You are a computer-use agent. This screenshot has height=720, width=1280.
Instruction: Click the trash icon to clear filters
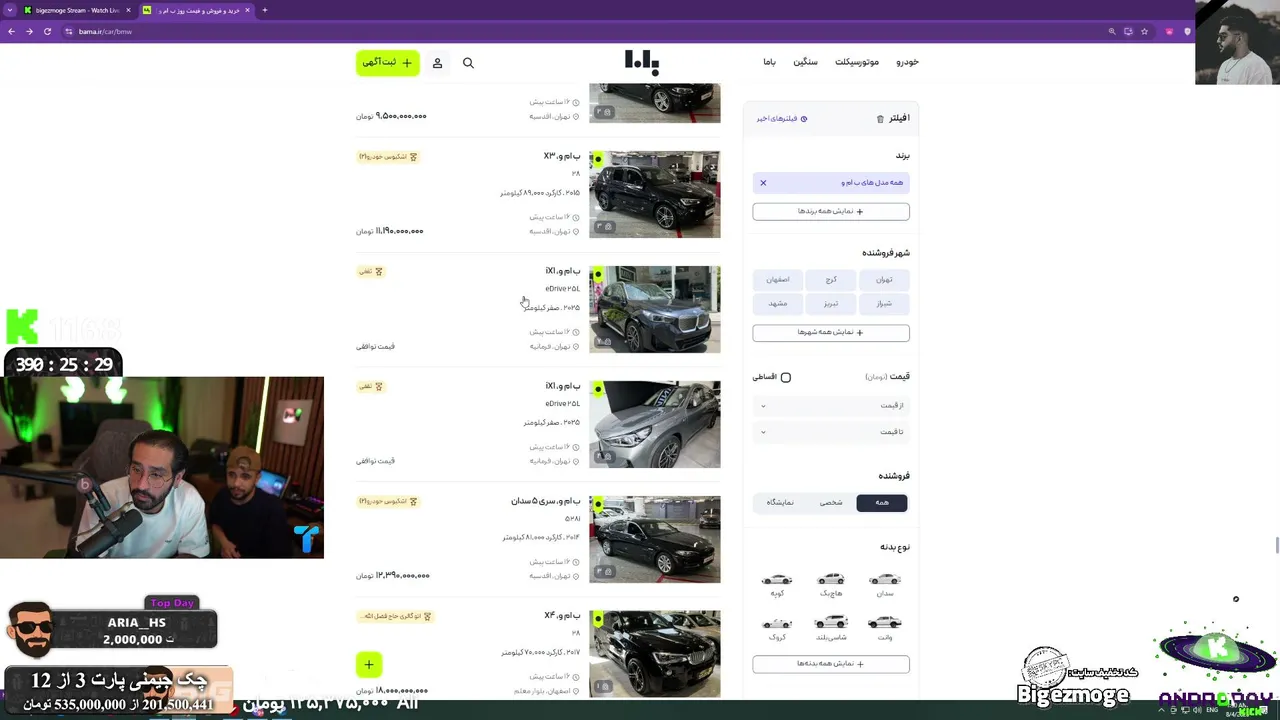(x=880, y=119)
